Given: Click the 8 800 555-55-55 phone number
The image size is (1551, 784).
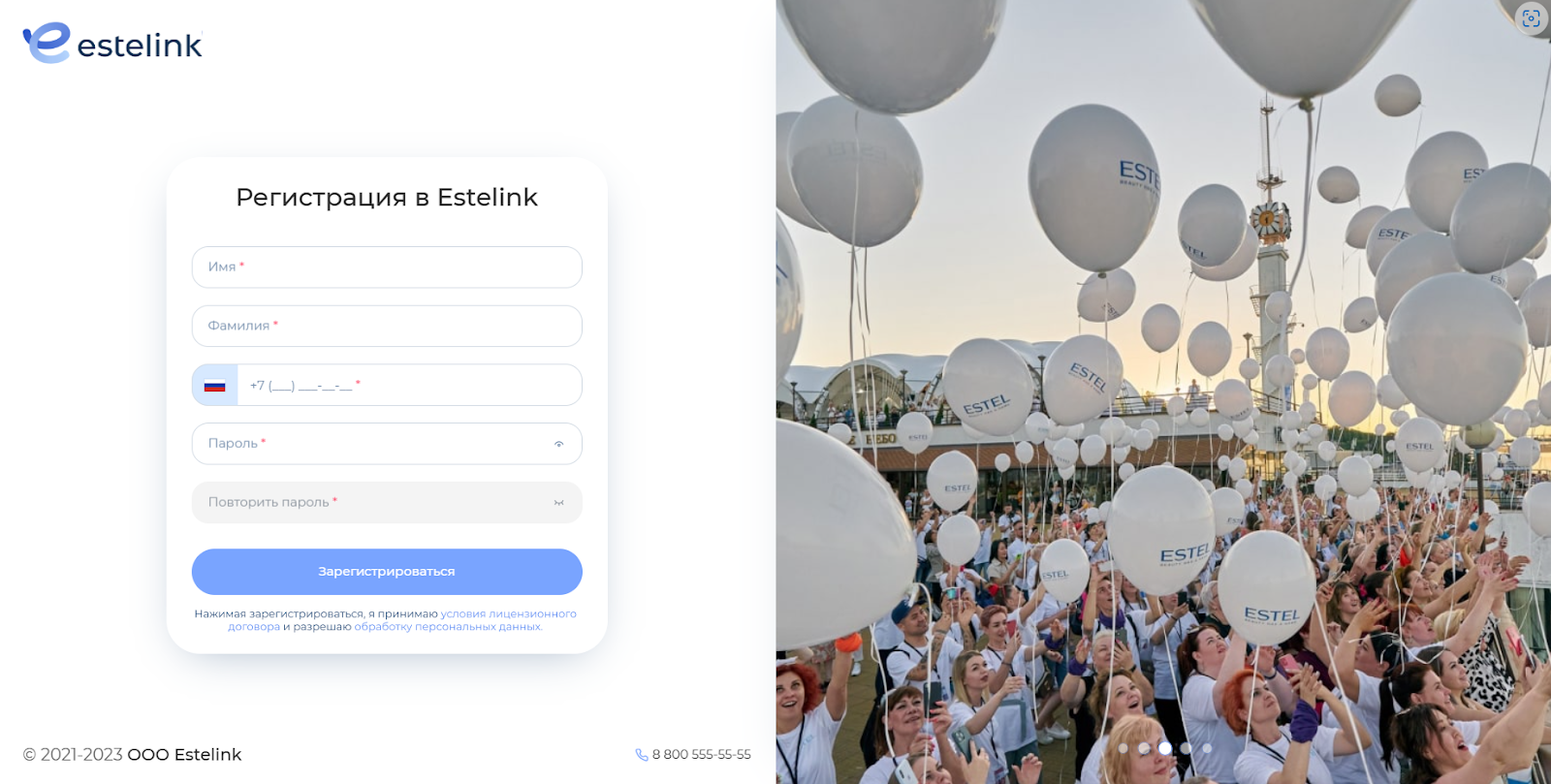Looking at the screenshot, I should click(x=701, y=755).
